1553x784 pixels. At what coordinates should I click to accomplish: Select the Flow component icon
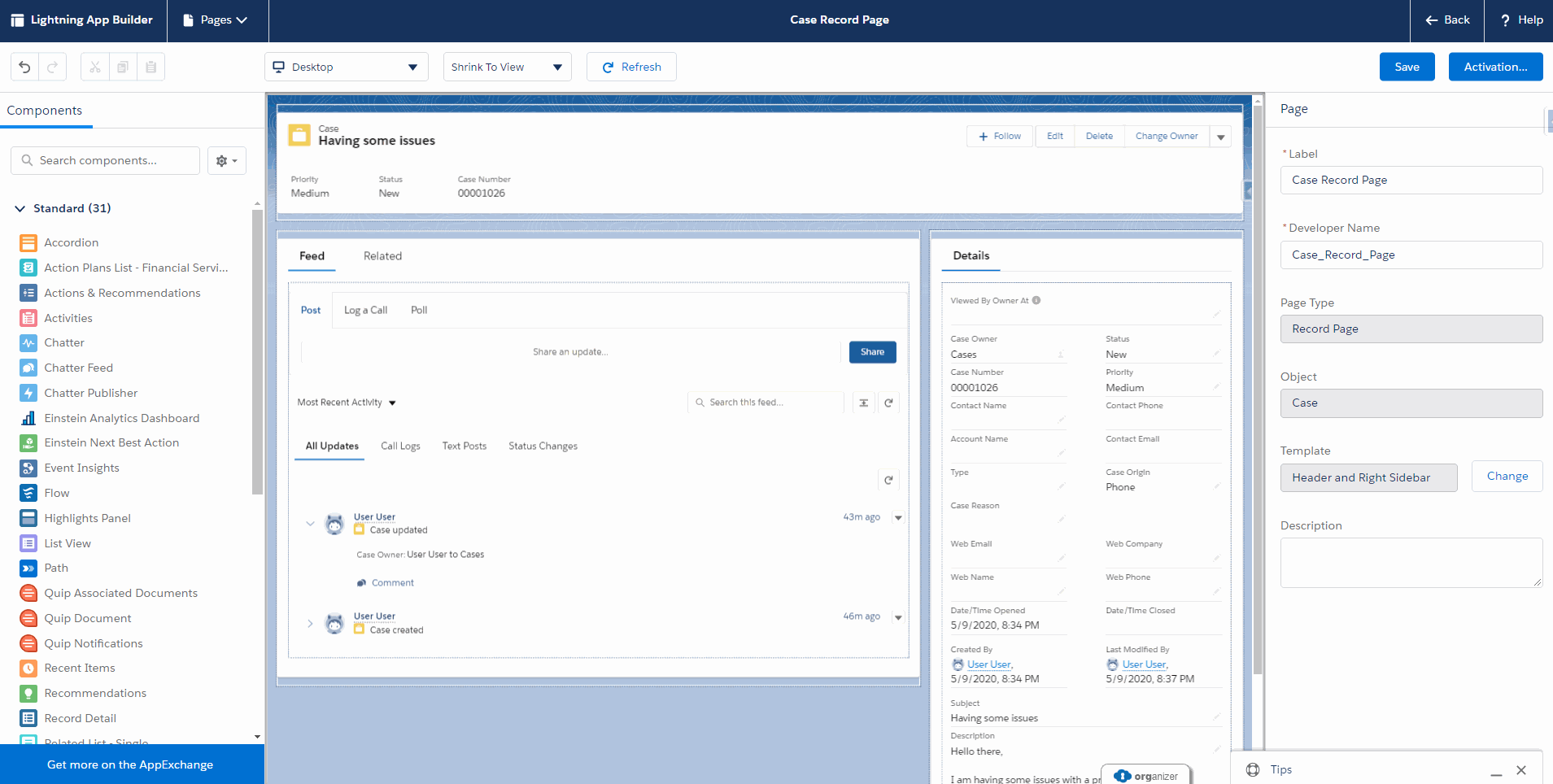[28, 493]
